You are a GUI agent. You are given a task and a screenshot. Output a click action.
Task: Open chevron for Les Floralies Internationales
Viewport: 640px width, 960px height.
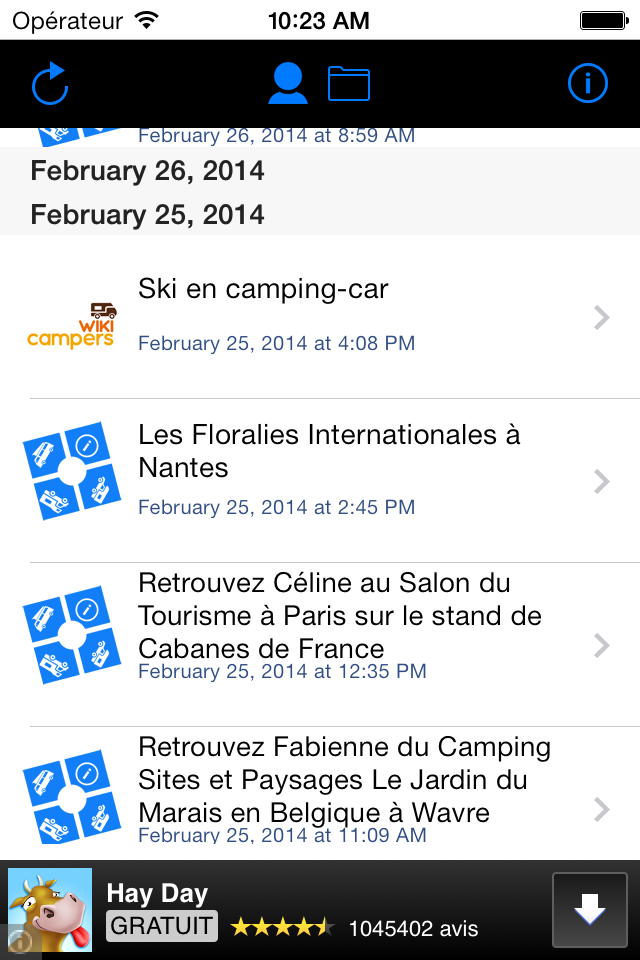coord(601,482)
